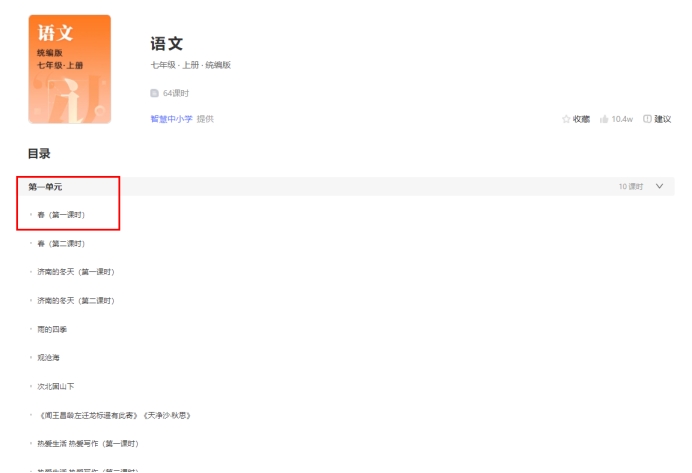Click the 建议 suggestion icon
The image size is (692, 473).
point(647,119)
